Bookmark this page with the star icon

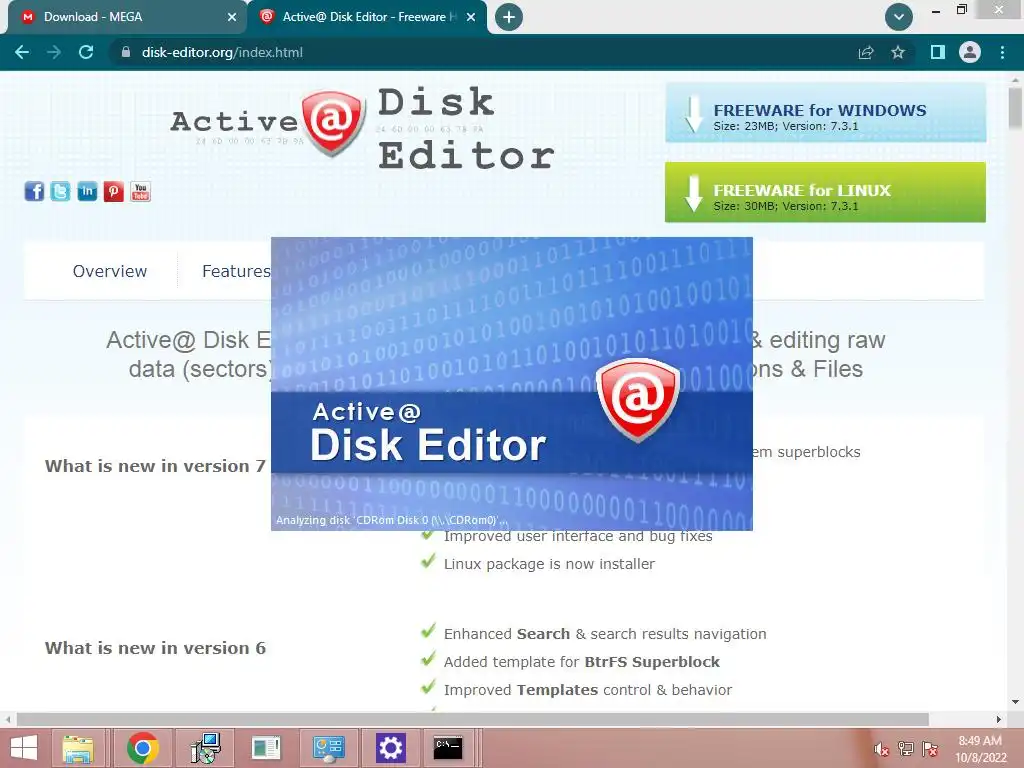[x=898, y=52]
